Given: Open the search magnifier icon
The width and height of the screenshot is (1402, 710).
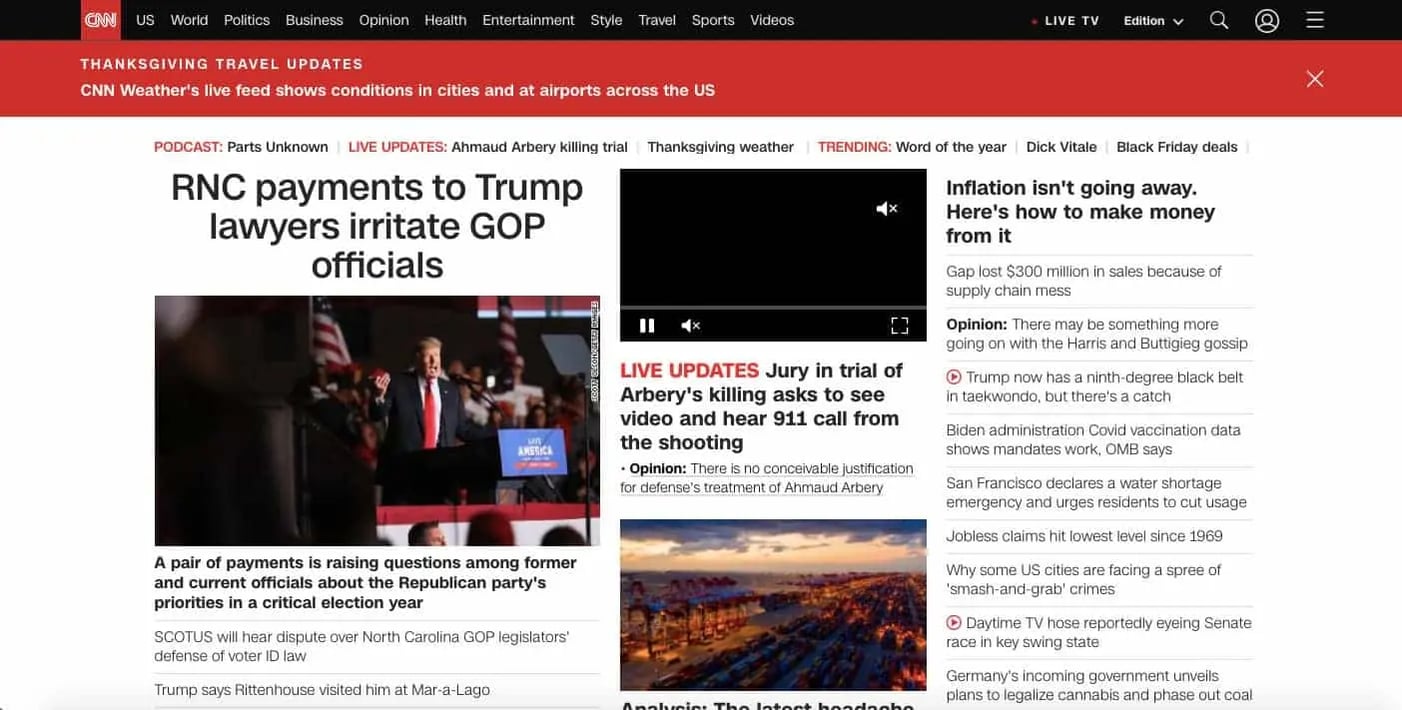Looking at the screenshot, I should pos(1218,20).
